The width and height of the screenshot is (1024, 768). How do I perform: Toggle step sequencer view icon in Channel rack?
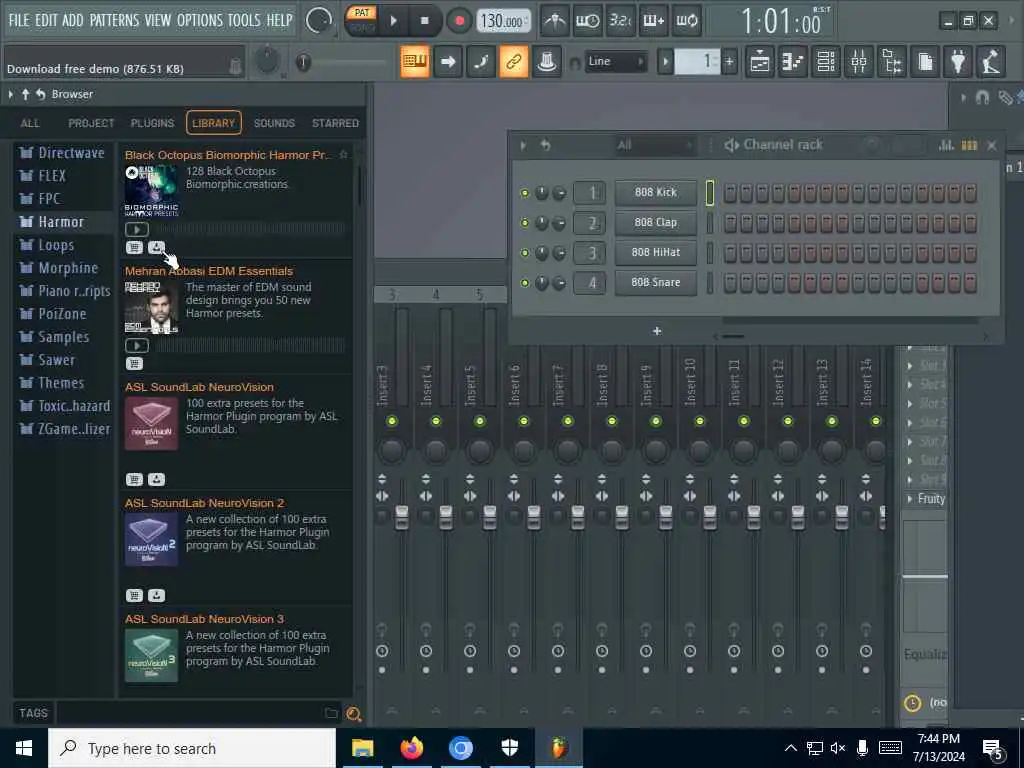[x=969, y=145]
